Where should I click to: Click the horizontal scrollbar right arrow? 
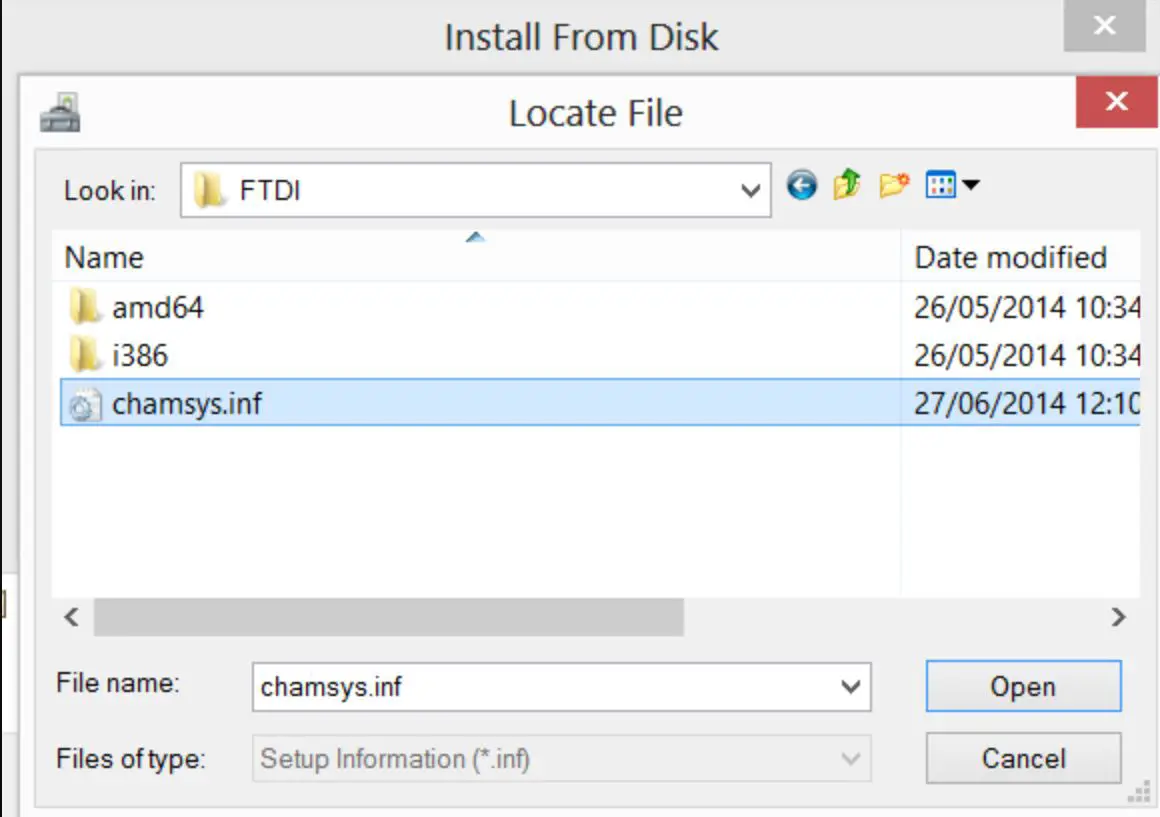coord(1118,617)
